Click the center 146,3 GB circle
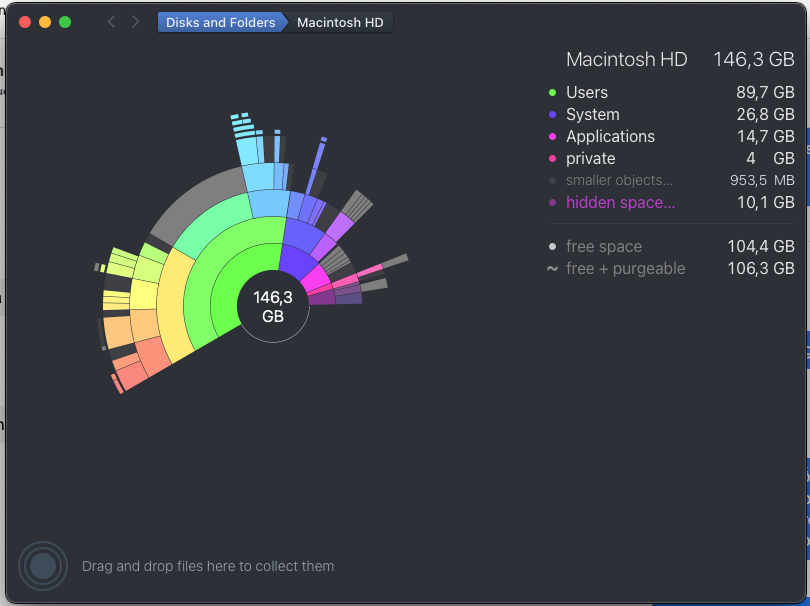 273,306
